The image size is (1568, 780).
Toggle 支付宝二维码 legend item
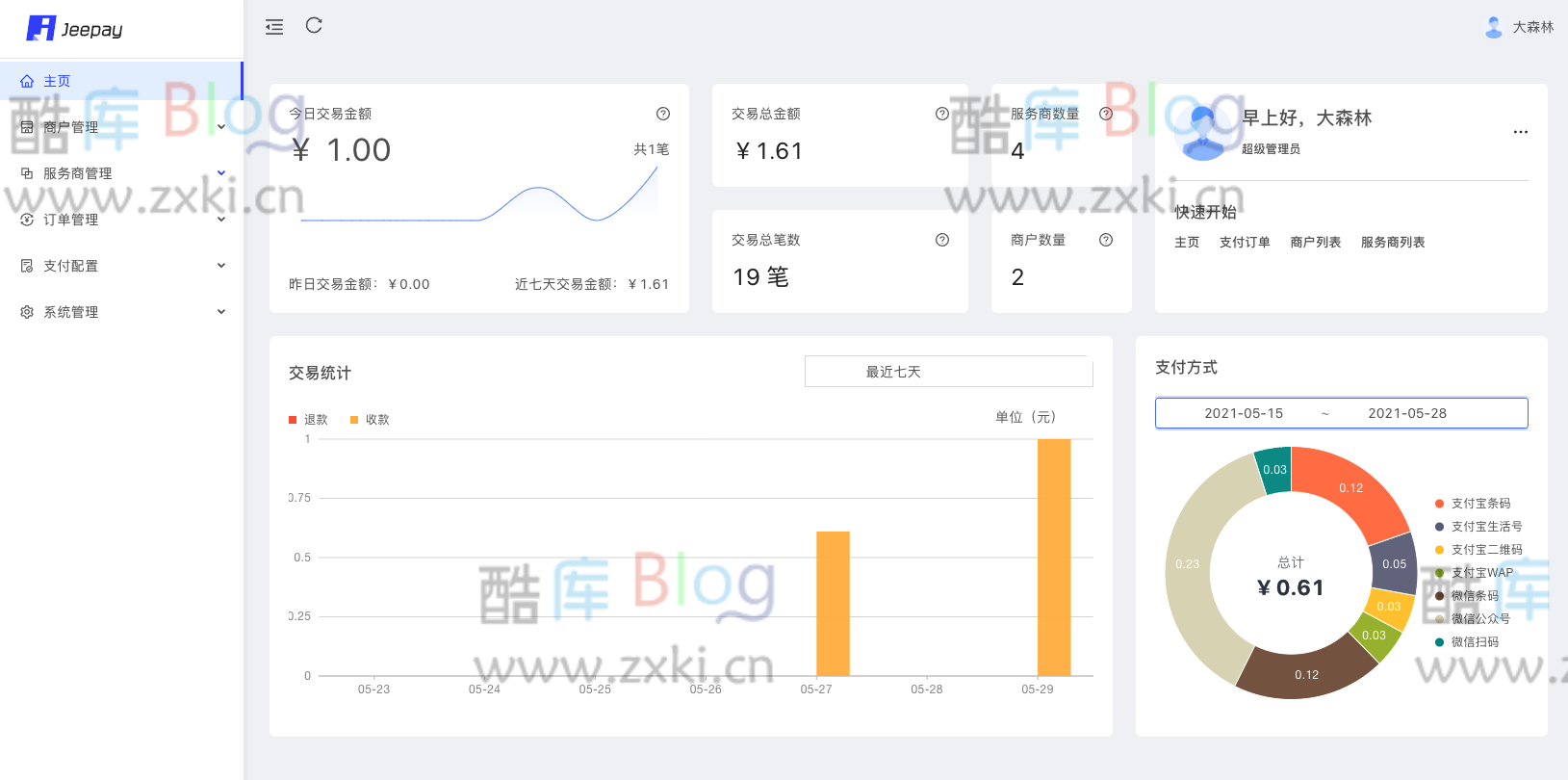(x=1478, y=550)
